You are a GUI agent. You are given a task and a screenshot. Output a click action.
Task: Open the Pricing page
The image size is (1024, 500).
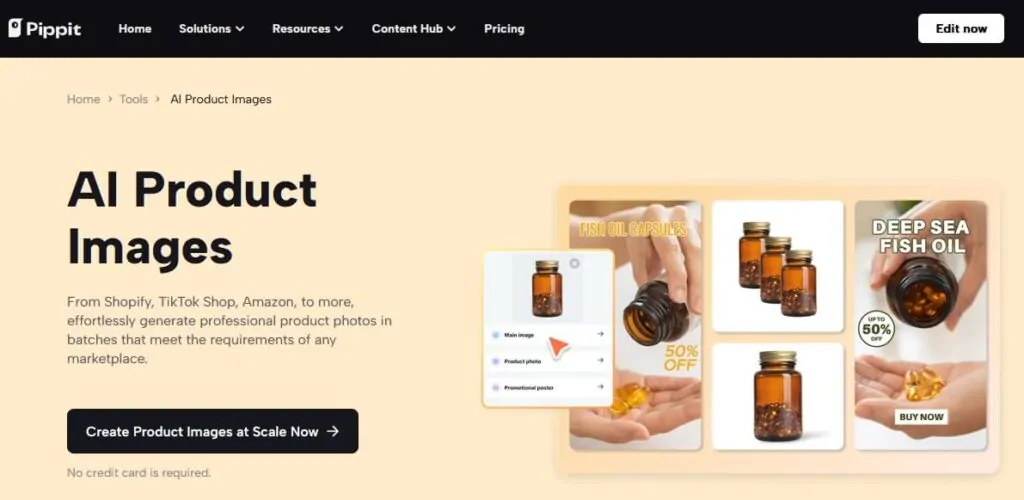coord(504,29)
